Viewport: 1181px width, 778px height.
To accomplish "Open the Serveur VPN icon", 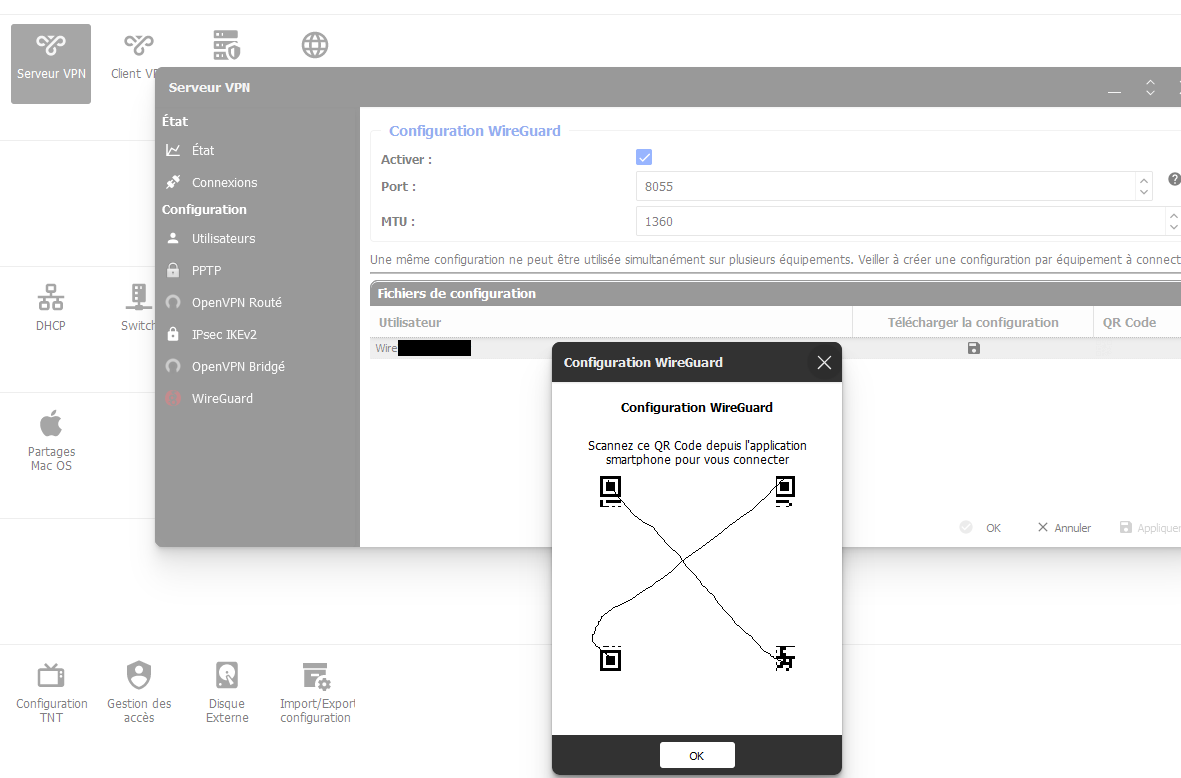I will coord(50,64).
